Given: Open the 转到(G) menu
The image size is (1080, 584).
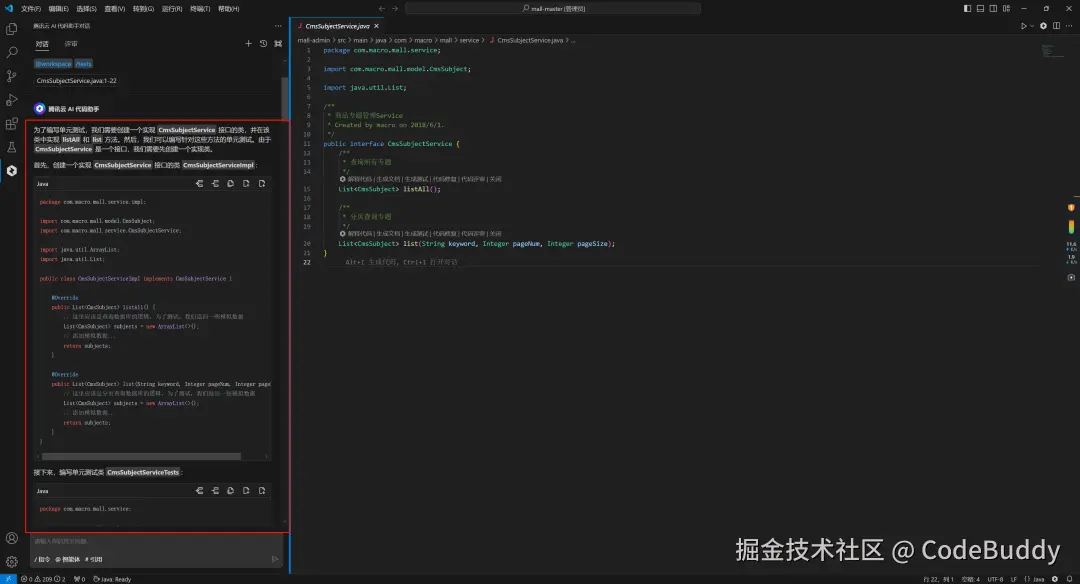Looking at the screenshot, I should pyautogui.click(x=143, y=9).
